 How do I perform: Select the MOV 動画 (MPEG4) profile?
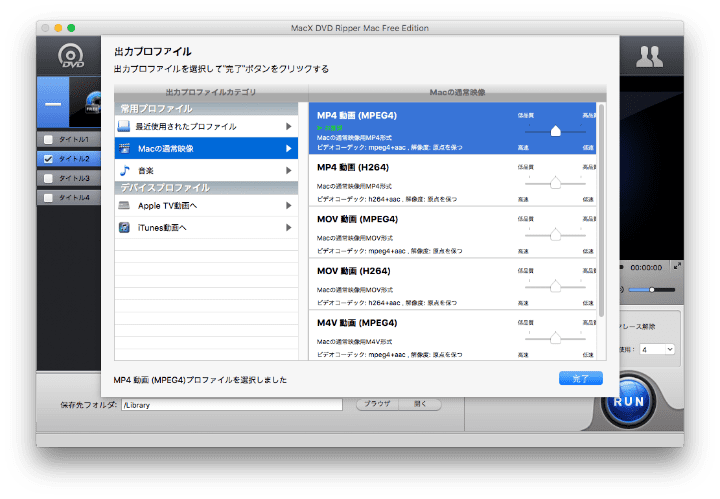[x=452, y=232]
